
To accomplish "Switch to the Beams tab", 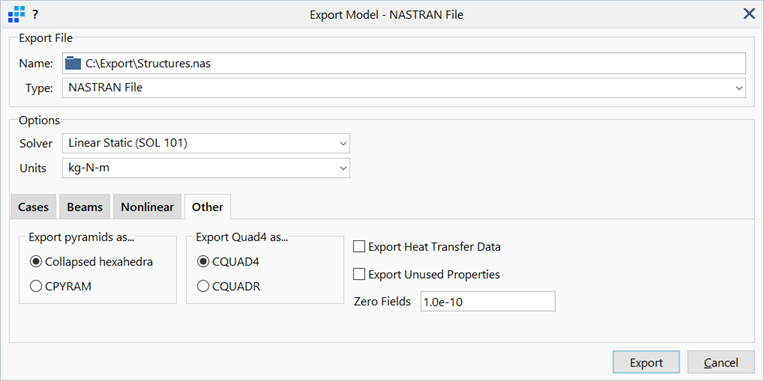I will (85, 207).
